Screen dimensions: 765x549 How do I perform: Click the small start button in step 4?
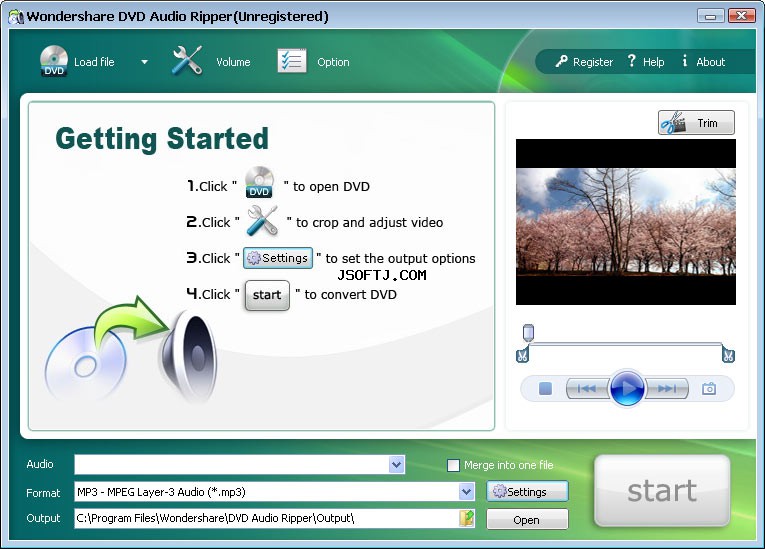pyautogui.click(x=267, y=295)
